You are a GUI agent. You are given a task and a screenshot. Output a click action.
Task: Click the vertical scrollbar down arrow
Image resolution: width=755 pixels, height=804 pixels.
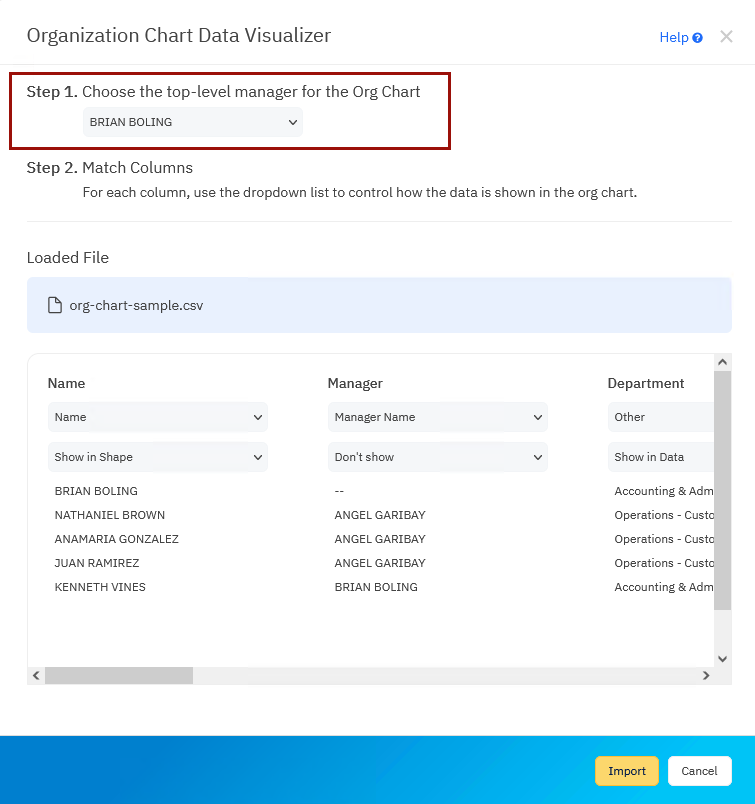(722, 658)
